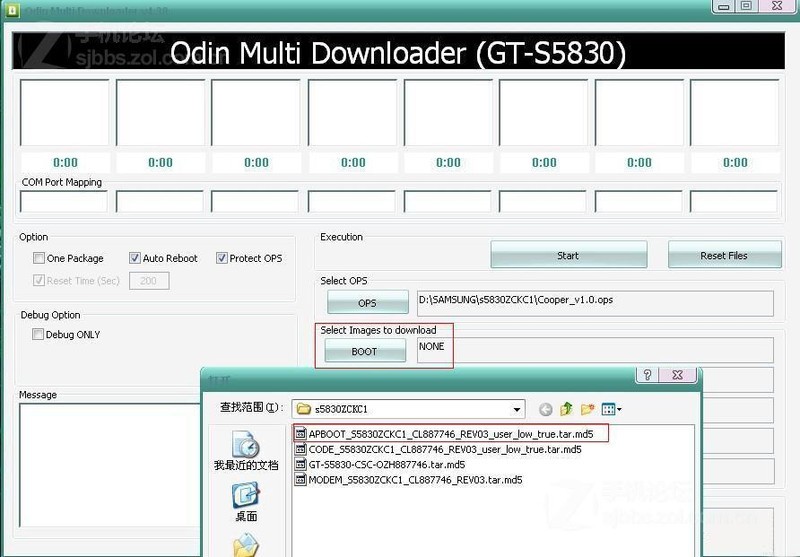Viewport: 800px width, 557px height.
Task: Click the OPS file path field
Action: (x=595, y=303)
